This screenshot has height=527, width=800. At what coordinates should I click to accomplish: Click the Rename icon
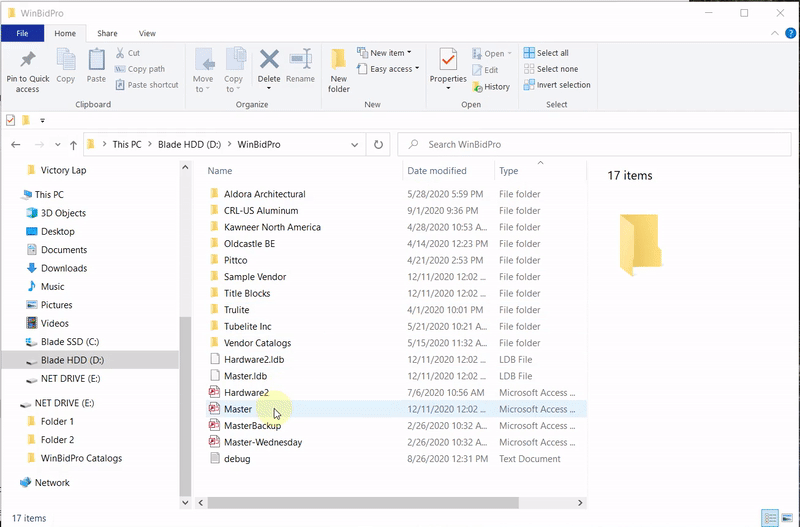coord(301,59)
